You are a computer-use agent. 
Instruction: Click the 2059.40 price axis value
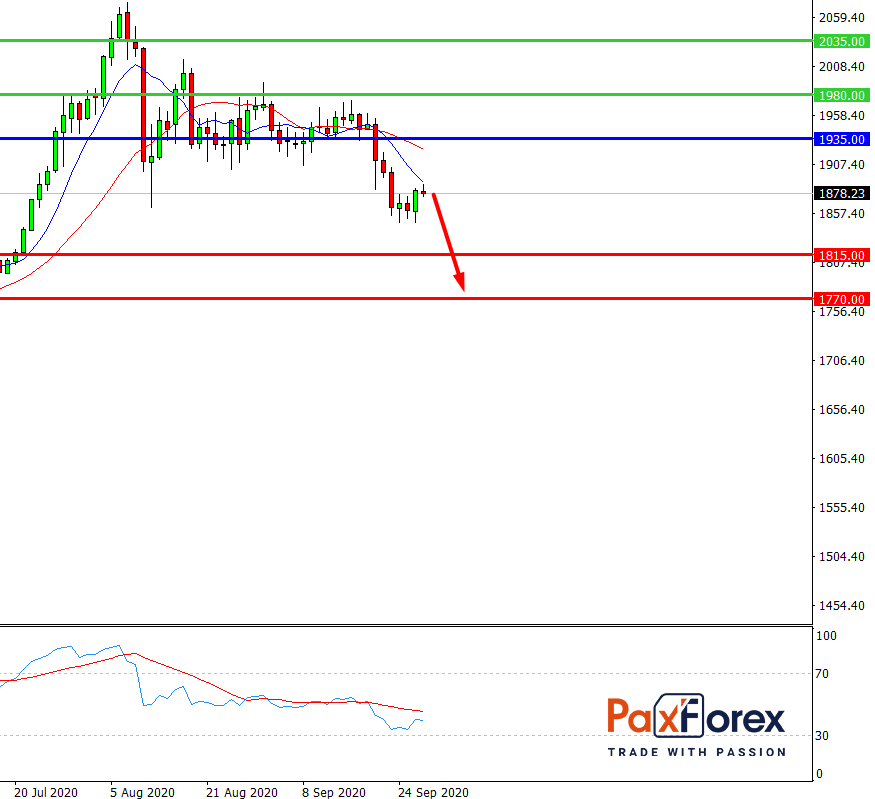(x=842, y=18)
